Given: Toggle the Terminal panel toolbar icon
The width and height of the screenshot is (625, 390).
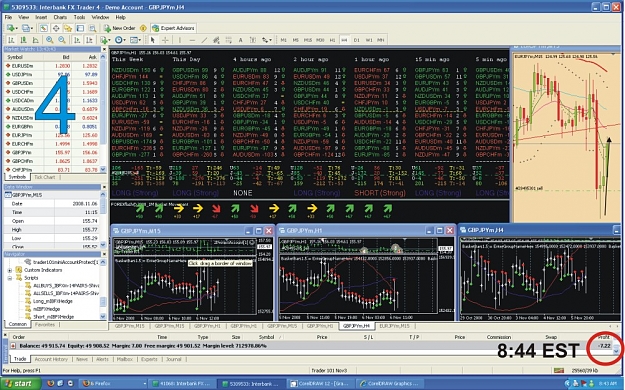Looking at the screenshot, I should tap(80, 28).
